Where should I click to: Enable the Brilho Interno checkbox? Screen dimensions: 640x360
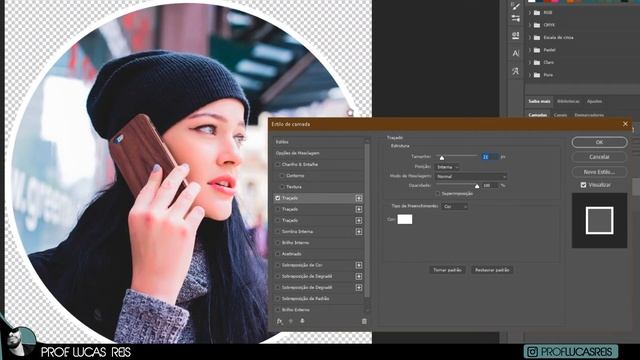[x=278, y=242]
